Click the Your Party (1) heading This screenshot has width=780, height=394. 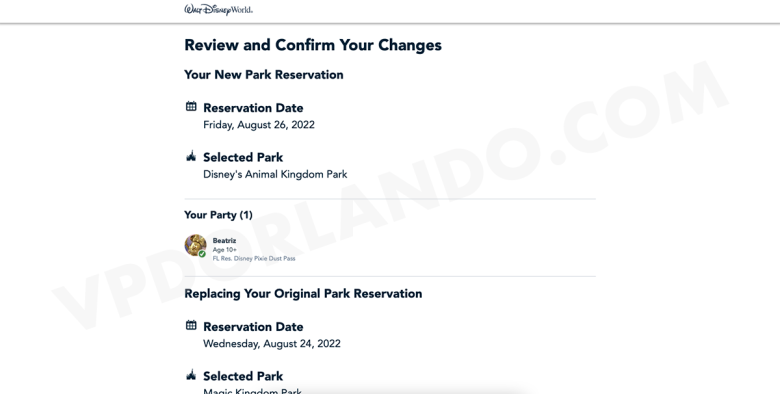218,215
